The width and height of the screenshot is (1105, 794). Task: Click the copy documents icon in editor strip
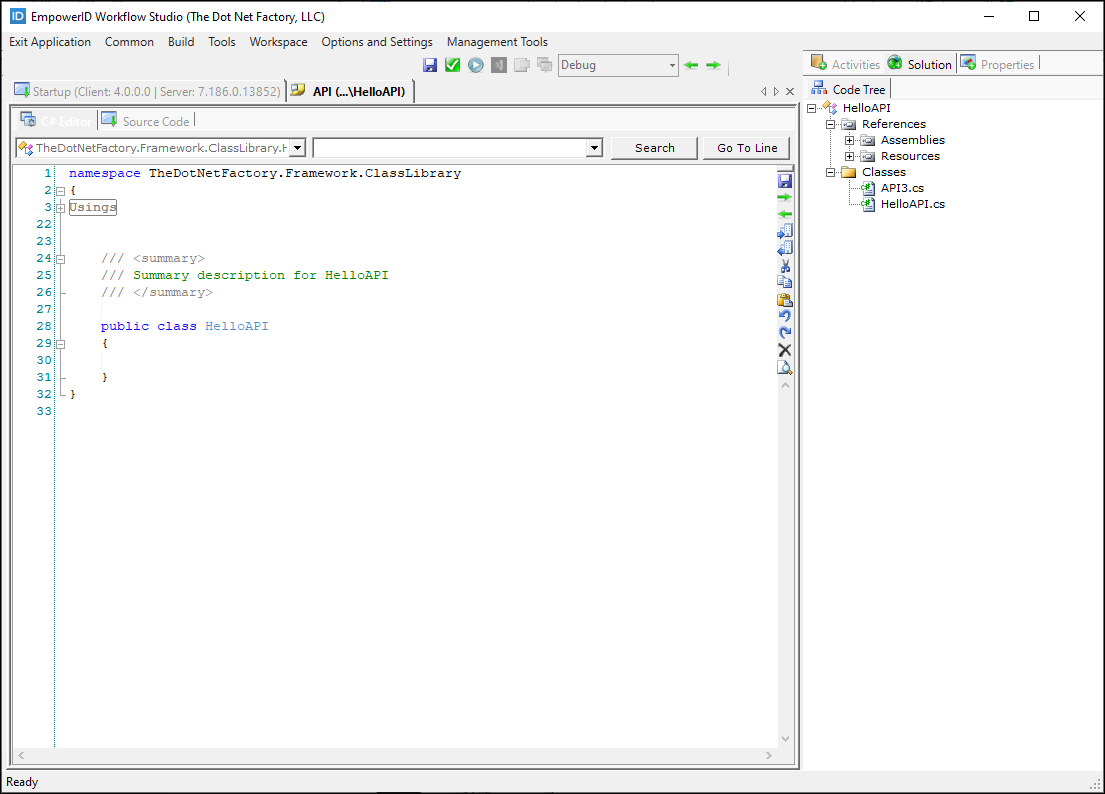(x=785, y=282)
